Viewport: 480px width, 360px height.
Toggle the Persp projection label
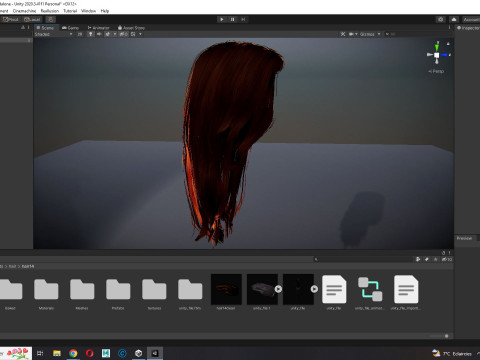point(436,71)
